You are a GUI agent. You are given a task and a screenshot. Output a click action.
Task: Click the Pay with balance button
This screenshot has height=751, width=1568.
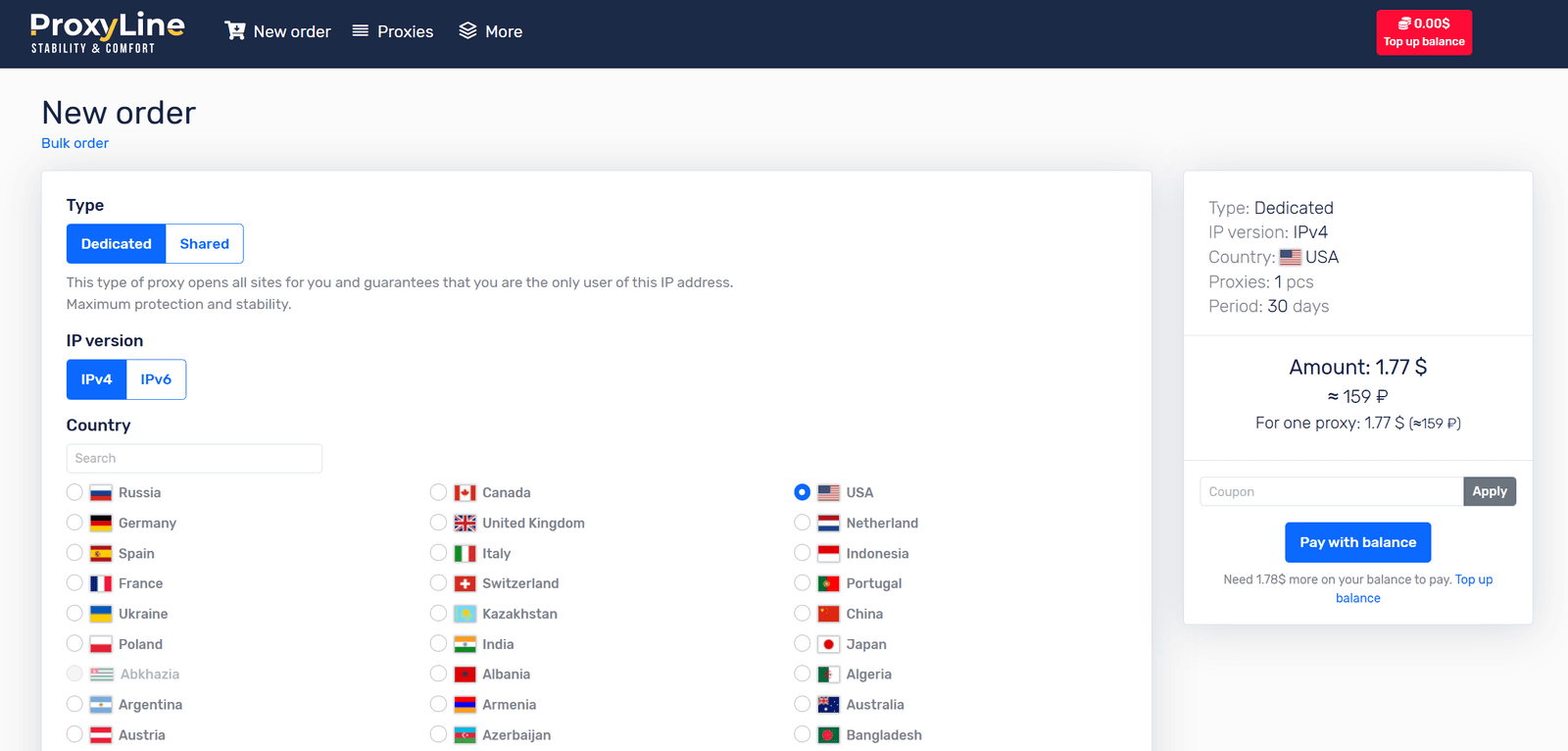click(x=1358, y=542)
